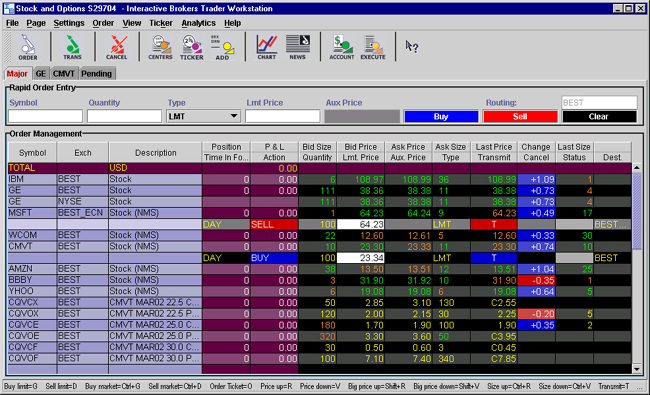Click the GE NYSE exchange cell
650x395 pixels.
pos(83,201)
